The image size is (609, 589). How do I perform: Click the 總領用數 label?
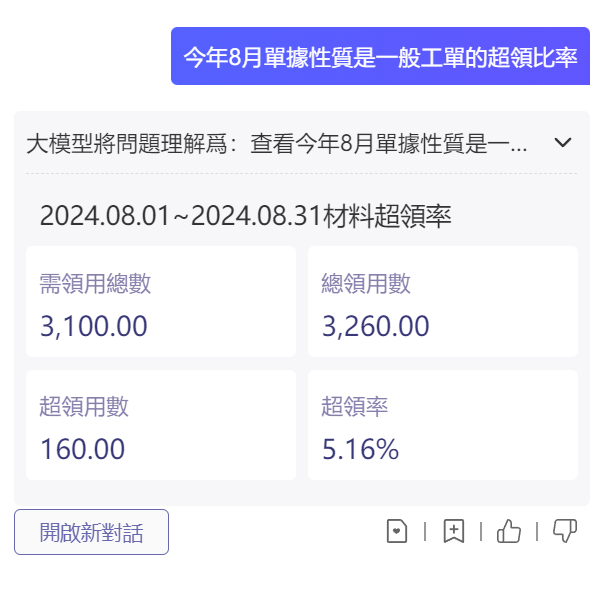point(366,283)
